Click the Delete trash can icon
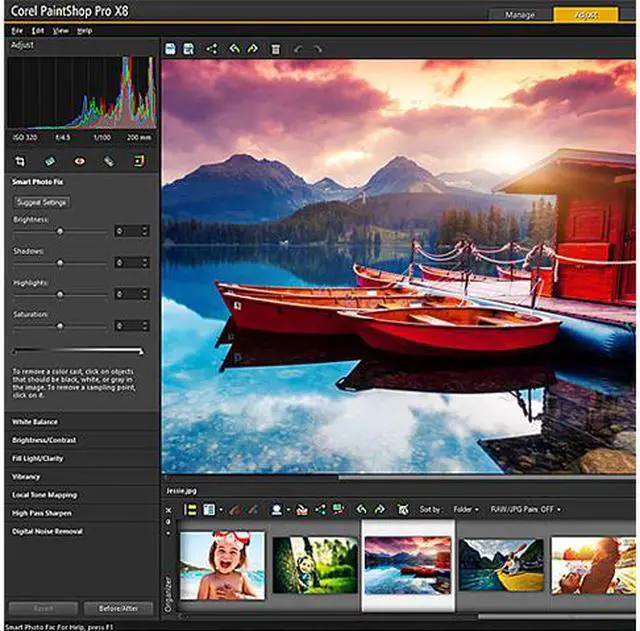The height and width of the screenshot is (631, 640). click(276, 48)
